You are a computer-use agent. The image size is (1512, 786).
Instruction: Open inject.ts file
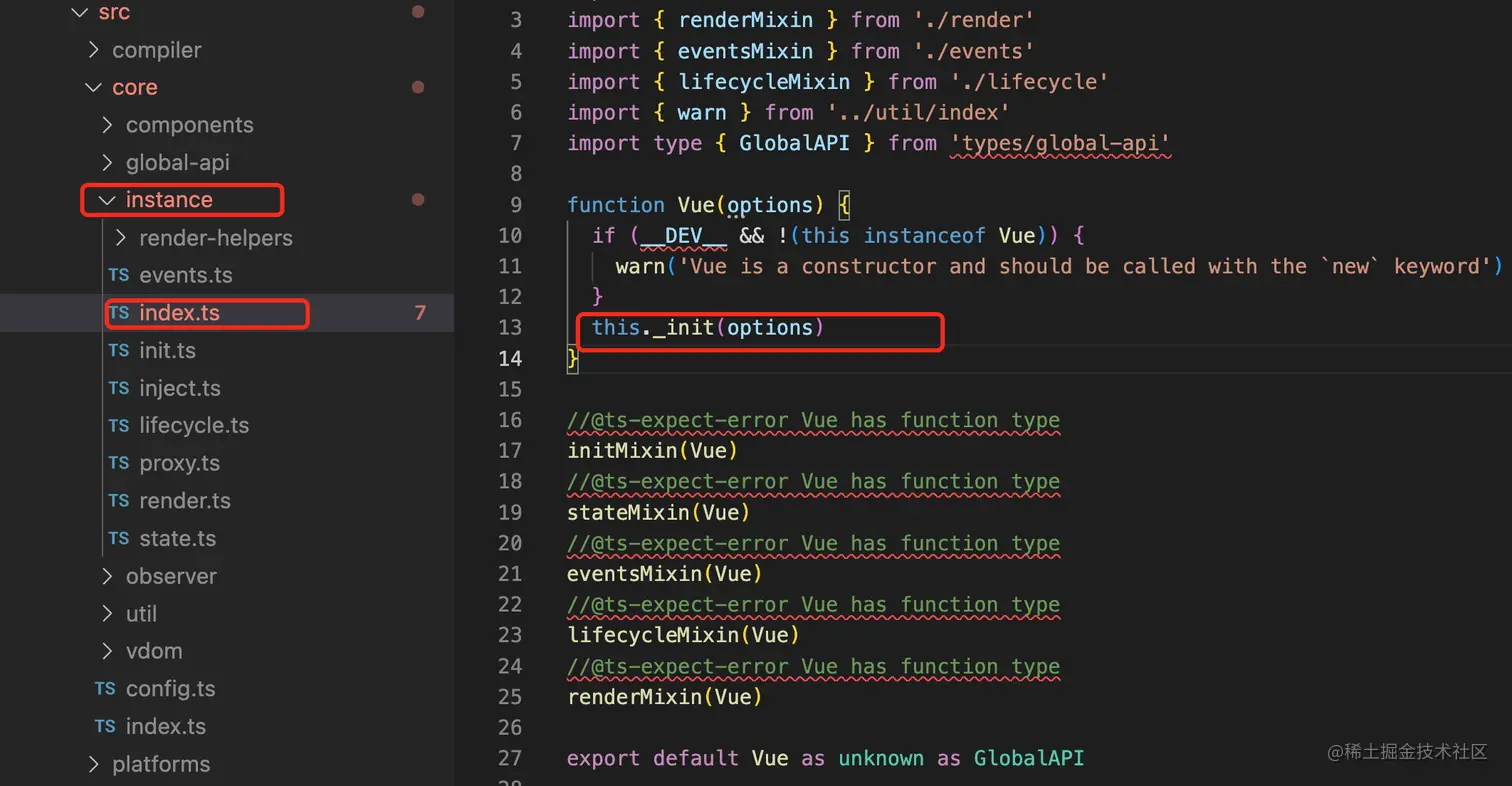click(179, 388)
